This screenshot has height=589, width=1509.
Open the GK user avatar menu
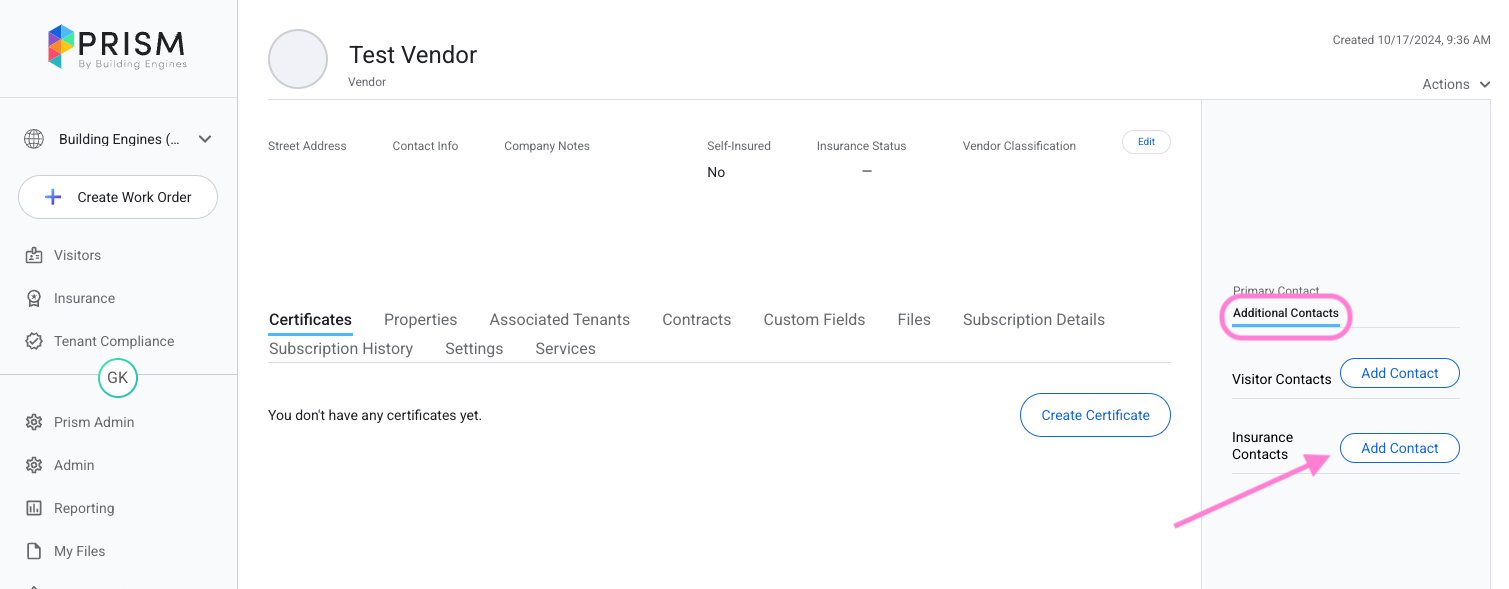tap(118, 378)
